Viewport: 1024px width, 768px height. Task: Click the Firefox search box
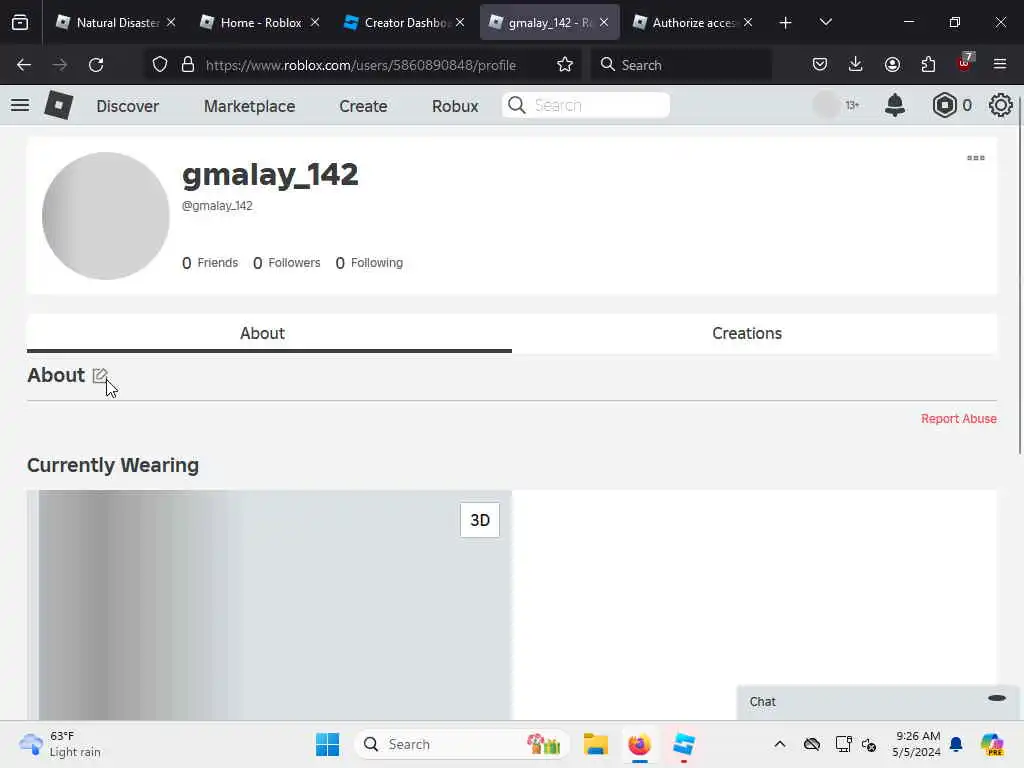pos(681,65)
